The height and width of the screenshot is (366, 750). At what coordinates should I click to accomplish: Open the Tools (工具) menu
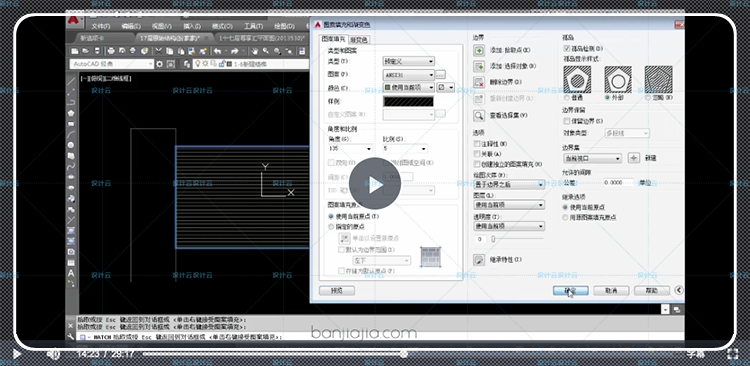[253, 26]
